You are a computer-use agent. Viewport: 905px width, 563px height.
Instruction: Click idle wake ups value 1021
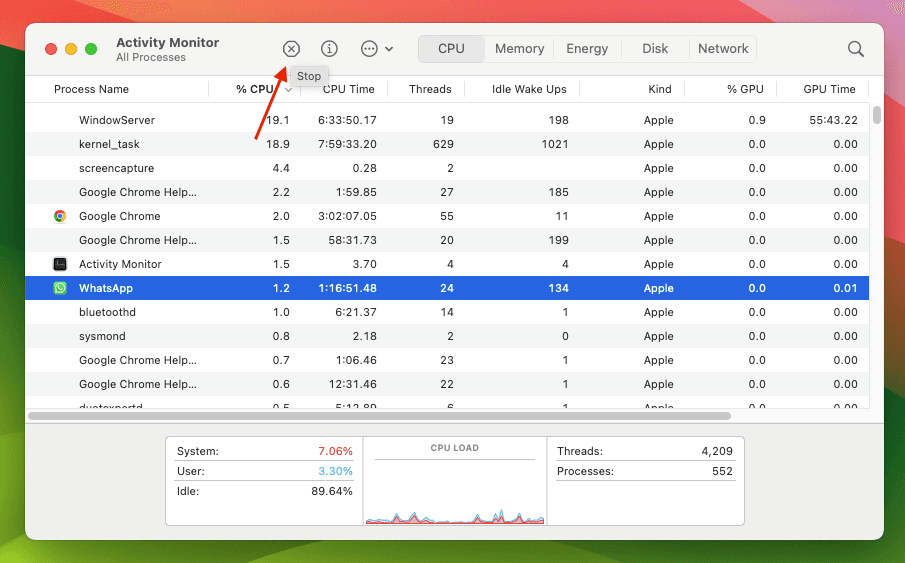(x=555, y=144)
